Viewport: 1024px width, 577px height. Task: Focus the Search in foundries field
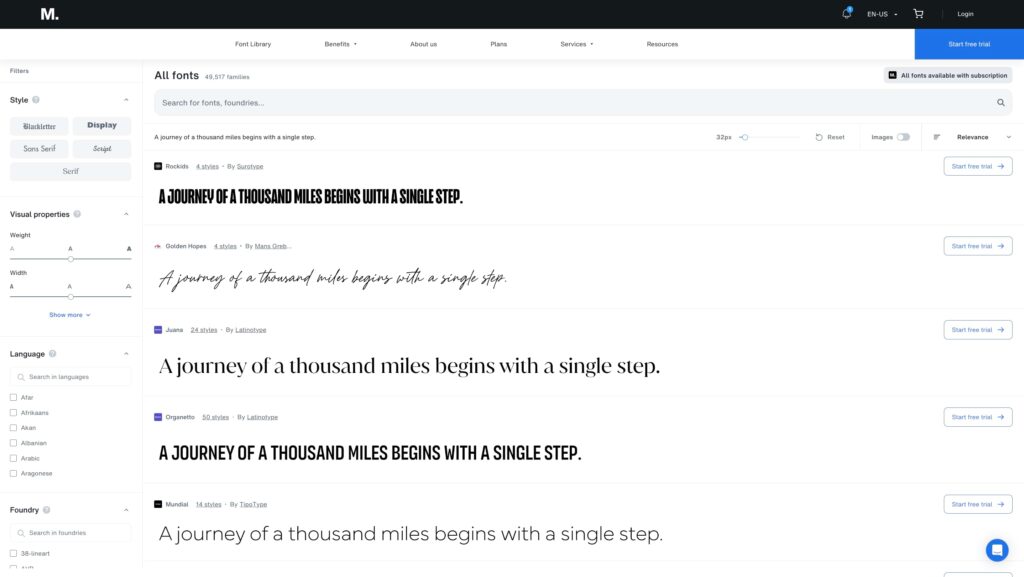click(71, 533)
